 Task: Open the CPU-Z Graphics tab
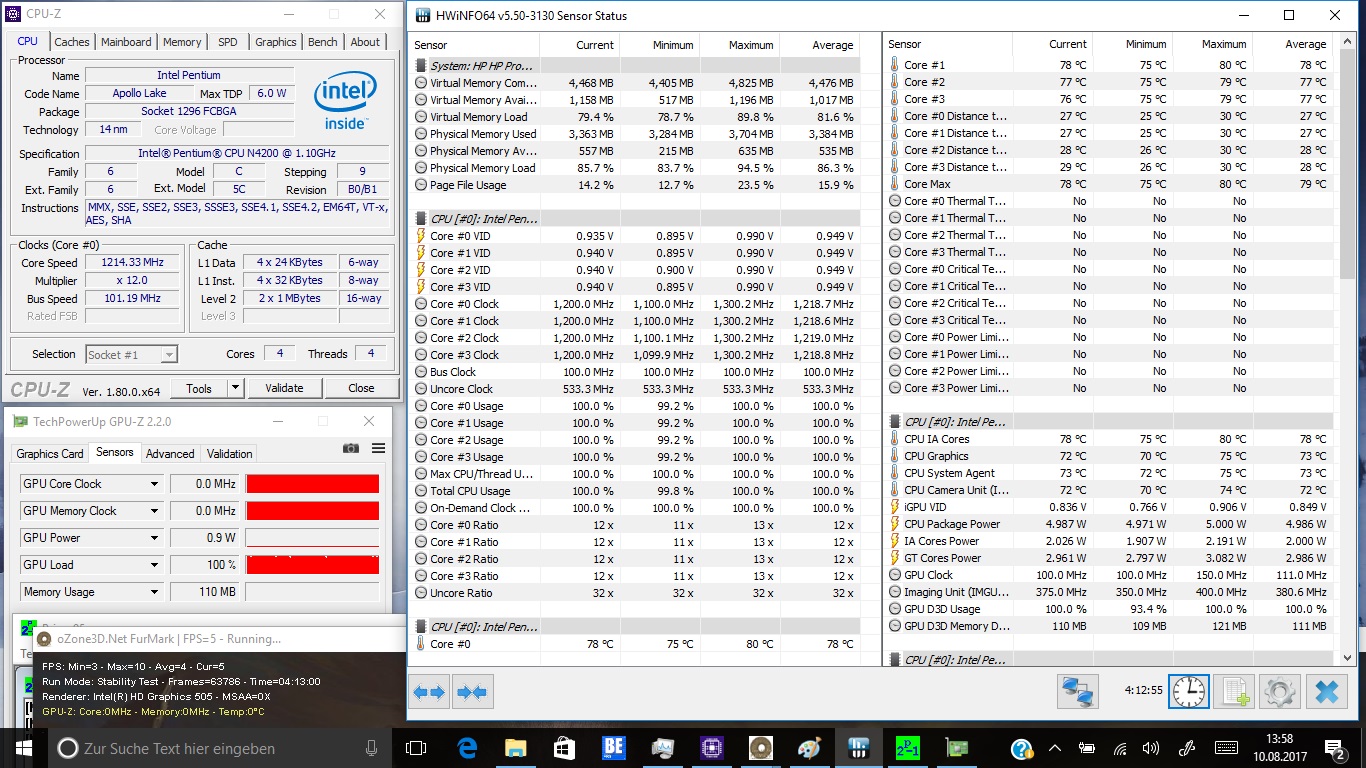(x=276, y=42)
